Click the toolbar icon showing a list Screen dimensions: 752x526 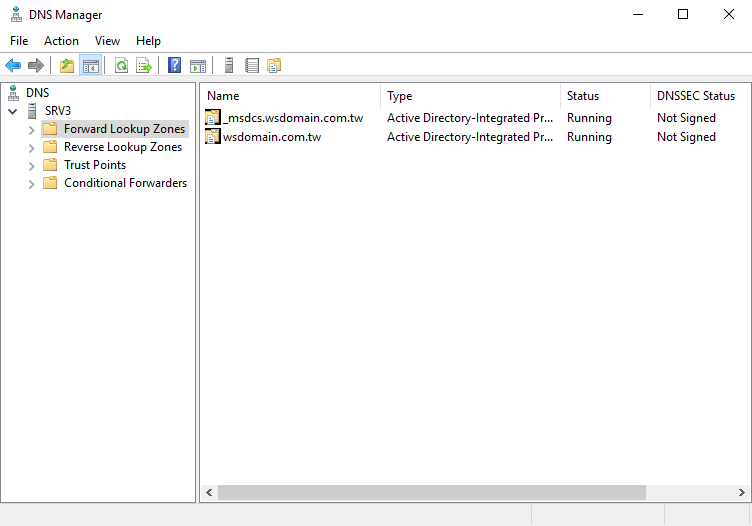point(252,65)
